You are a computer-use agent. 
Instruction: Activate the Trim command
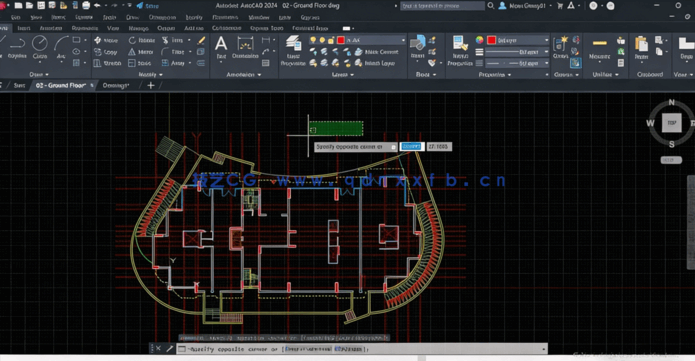click(x=173, y=40)
